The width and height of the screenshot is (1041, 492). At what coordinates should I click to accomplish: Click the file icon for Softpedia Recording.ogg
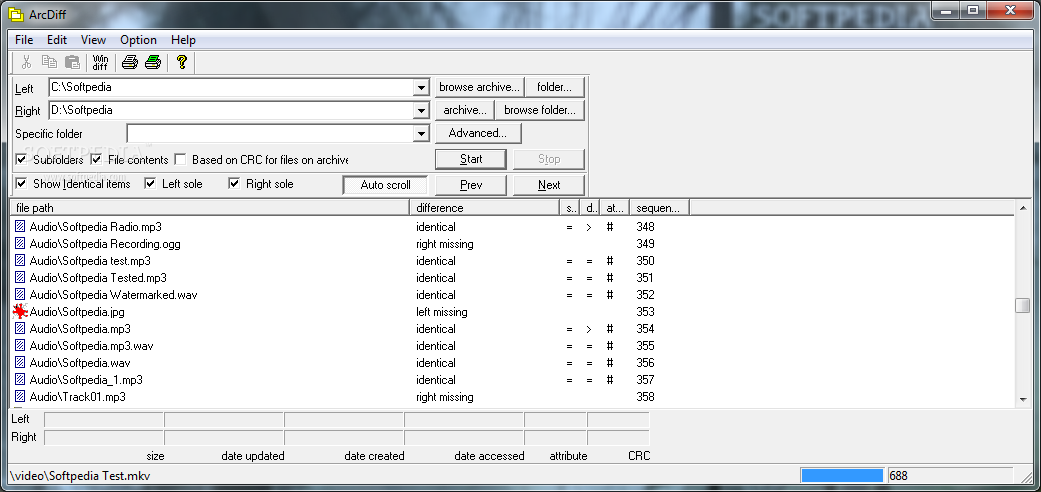click(x=20, y=244)
